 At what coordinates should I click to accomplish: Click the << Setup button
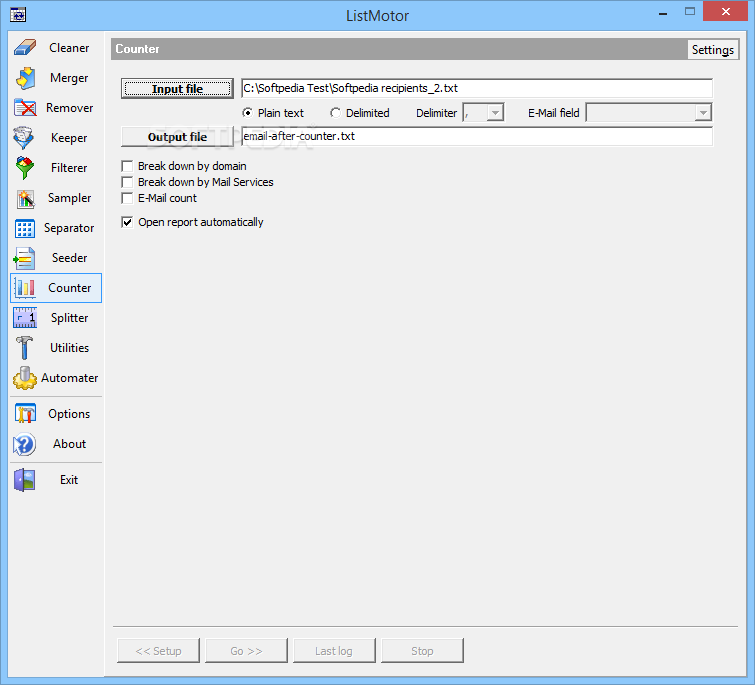click(x=158, y=651)
